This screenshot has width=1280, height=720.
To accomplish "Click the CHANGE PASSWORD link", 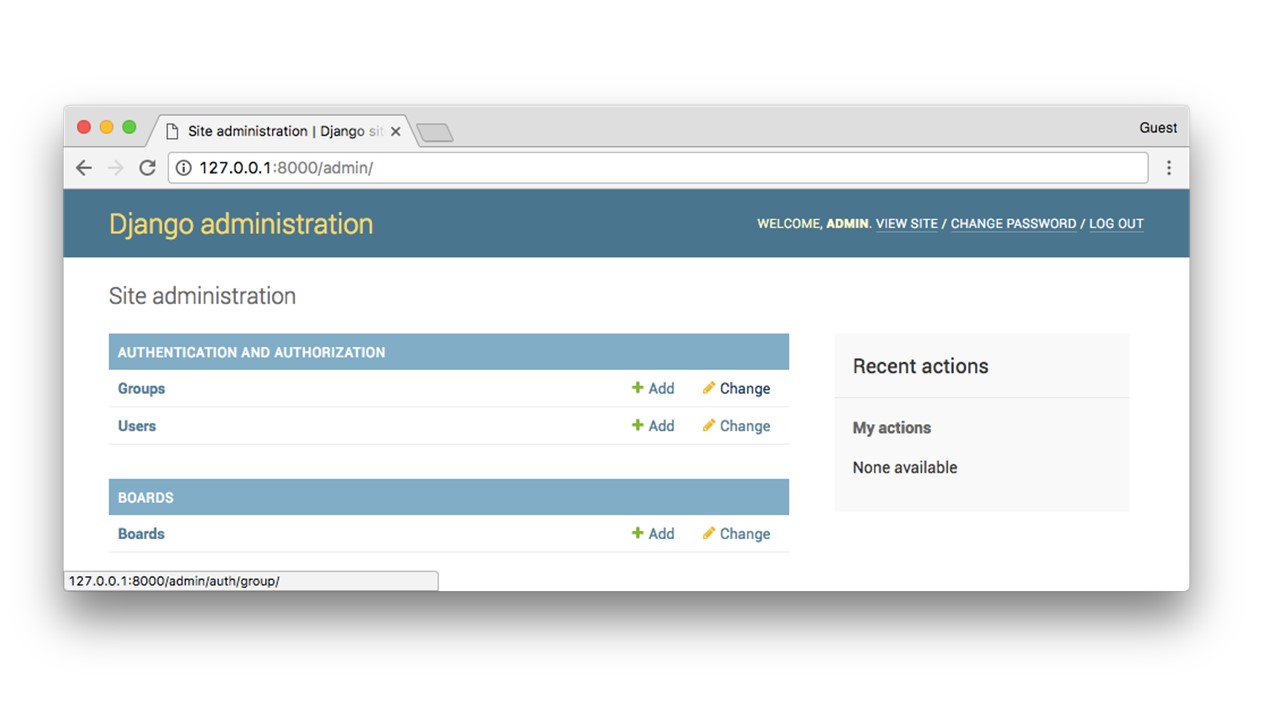I will tap(1013, 224).
